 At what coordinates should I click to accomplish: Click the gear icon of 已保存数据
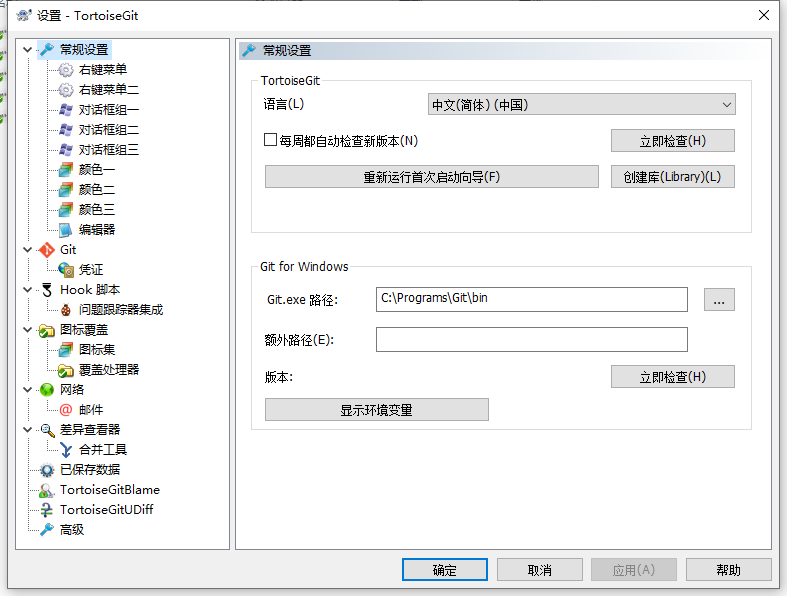coord(47,469)
